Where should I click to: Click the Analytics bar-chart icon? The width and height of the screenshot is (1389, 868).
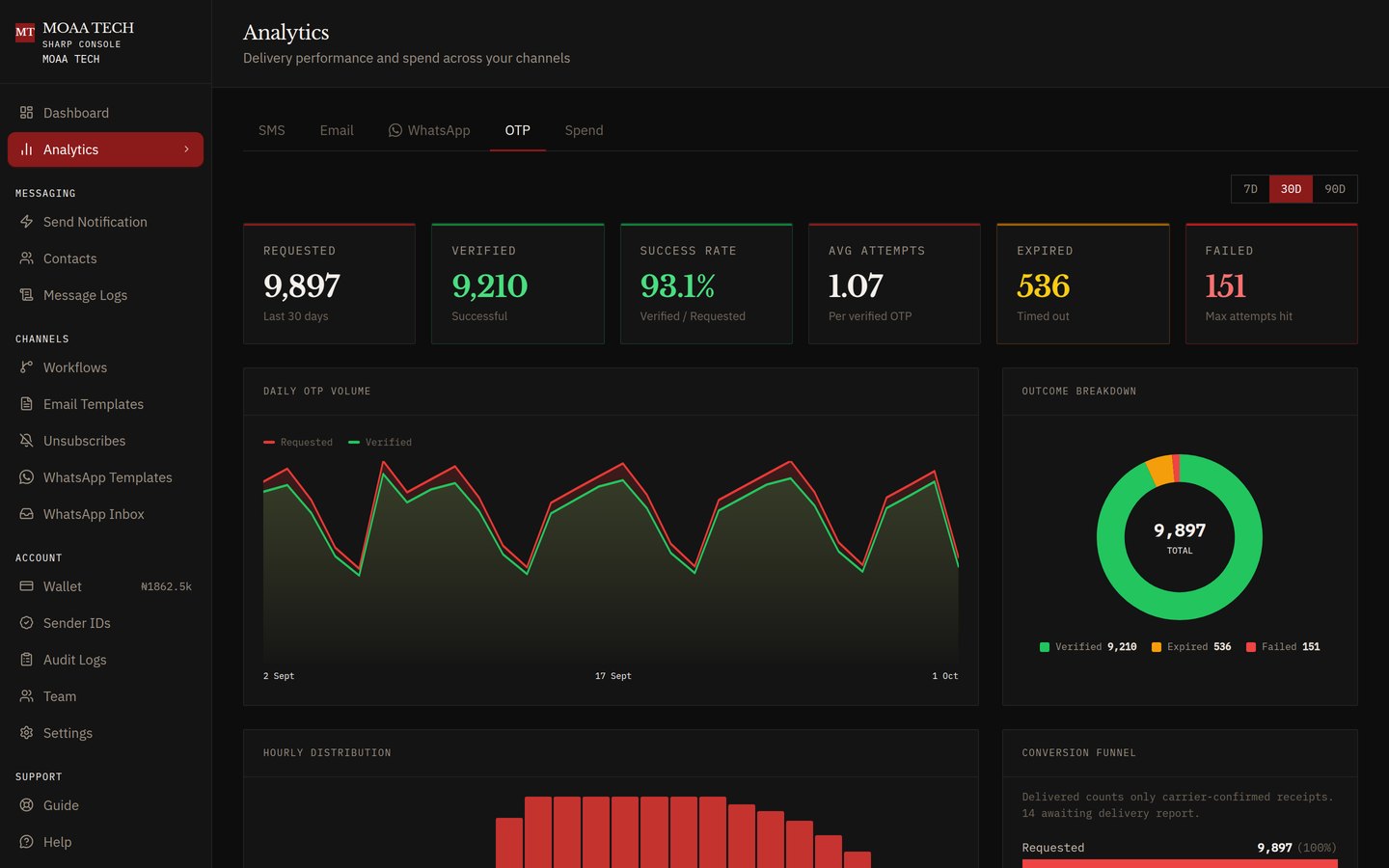(26, 149)
